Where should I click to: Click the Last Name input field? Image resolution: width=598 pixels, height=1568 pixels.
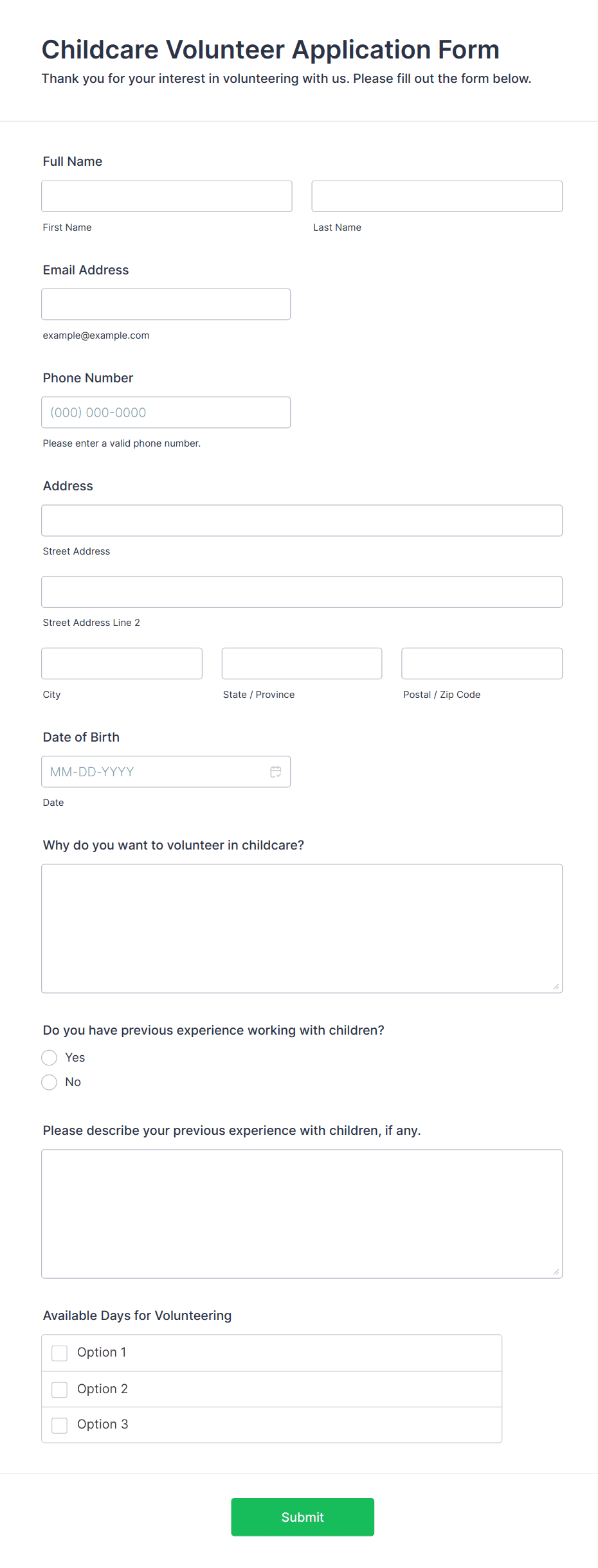pos(437,196)
